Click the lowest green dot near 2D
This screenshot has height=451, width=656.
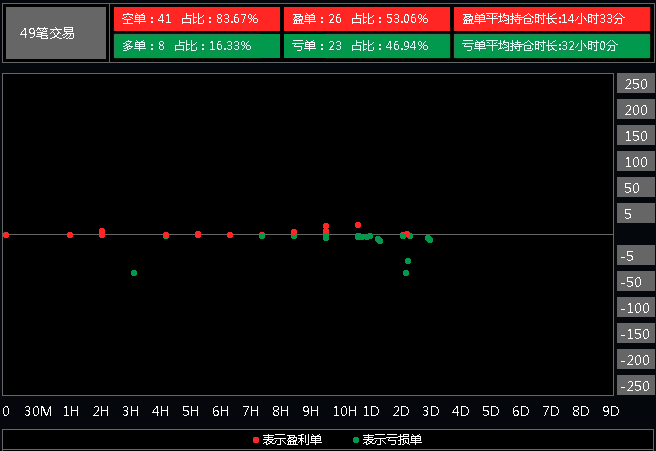pos(406,273)
